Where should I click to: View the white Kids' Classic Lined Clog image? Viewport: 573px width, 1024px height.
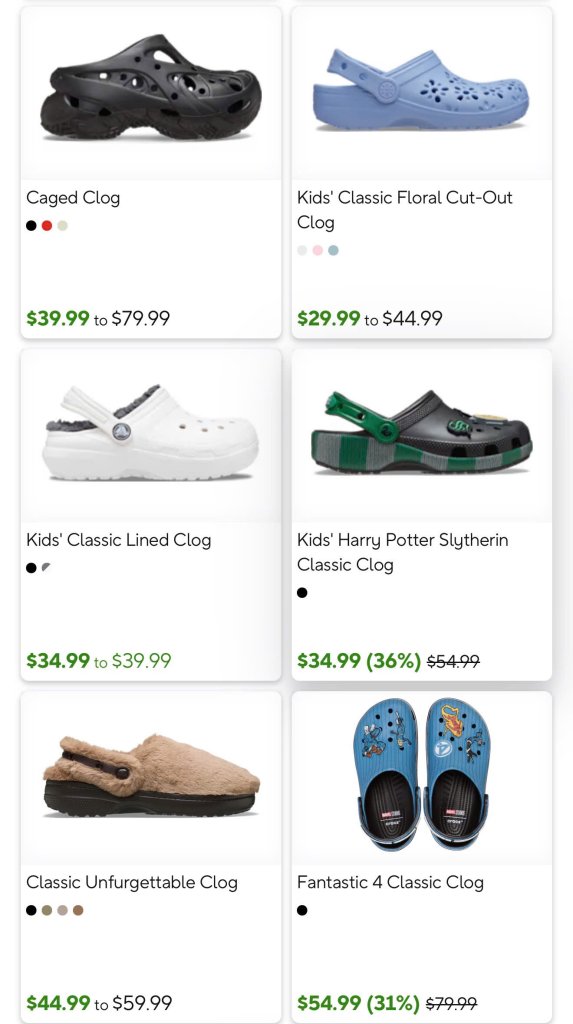point(151,433)
